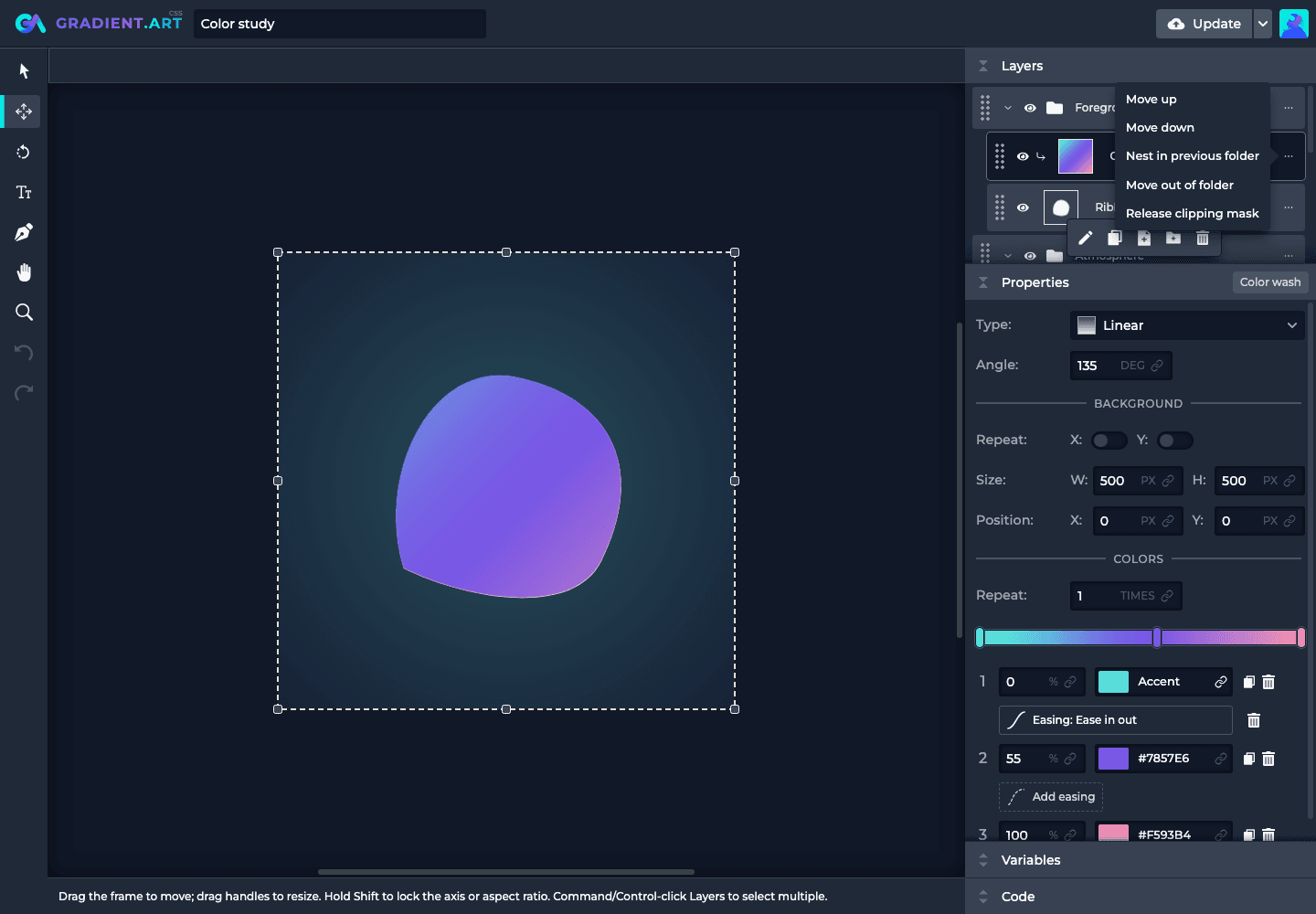
Task: Toggle visibility of the gradient thumbnail layer
Action: (1023, 156)
